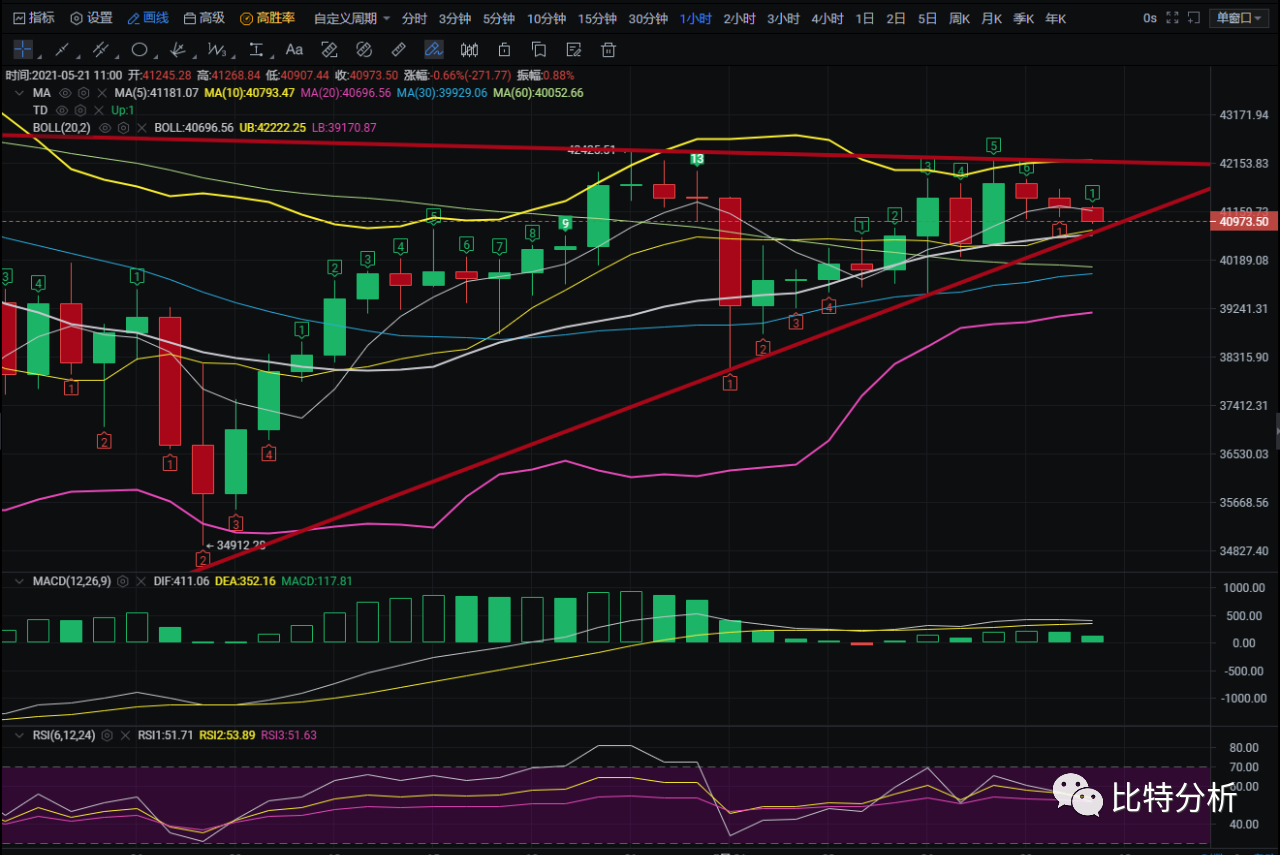Click the trash icon to delete drawings
The width and height of the screenshot is (1280, 855).
[608, 49]
